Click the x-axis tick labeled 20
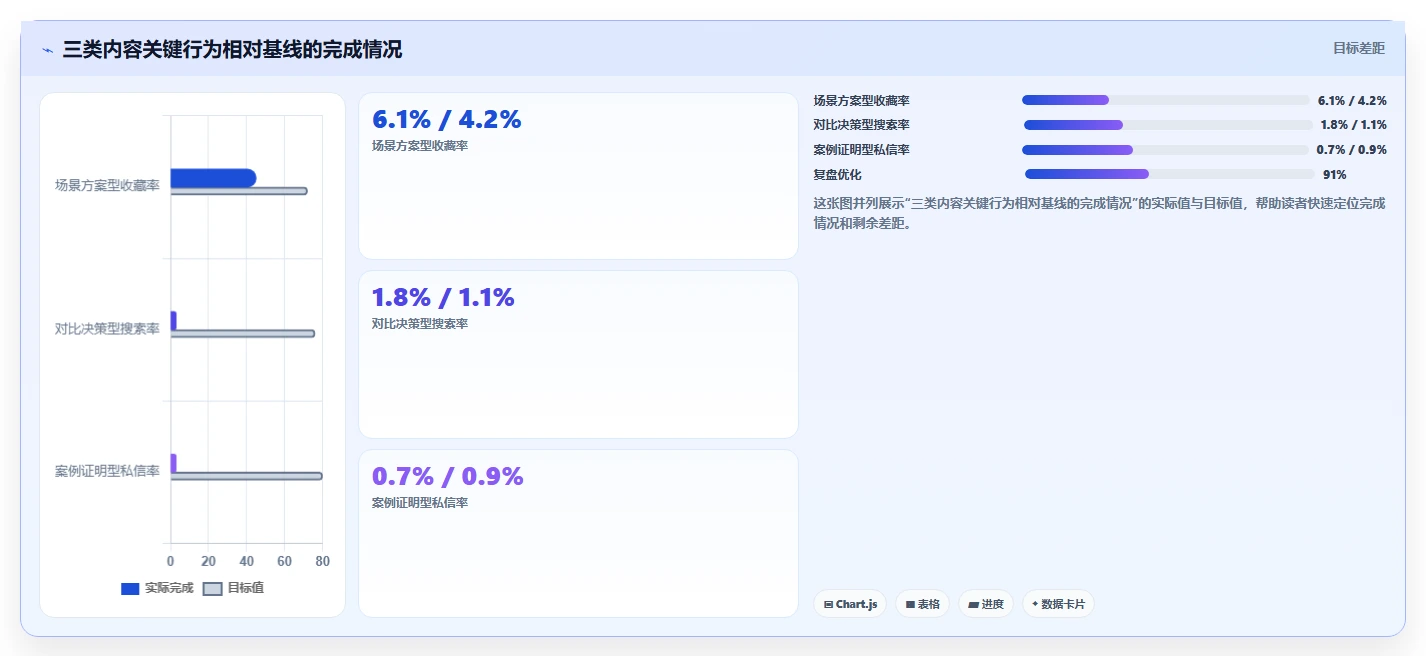1426x656 pixels. 209,561
